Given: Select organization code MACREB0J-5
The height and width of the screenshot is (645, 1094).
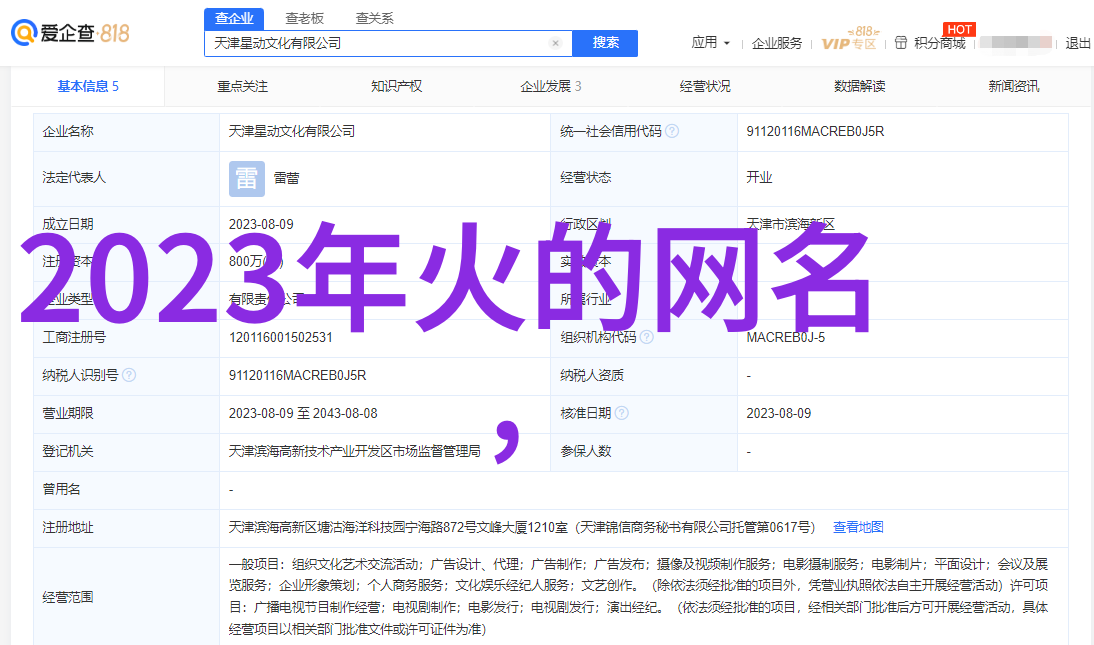Looking at the screenshot, I should click(x=786, y=337).
